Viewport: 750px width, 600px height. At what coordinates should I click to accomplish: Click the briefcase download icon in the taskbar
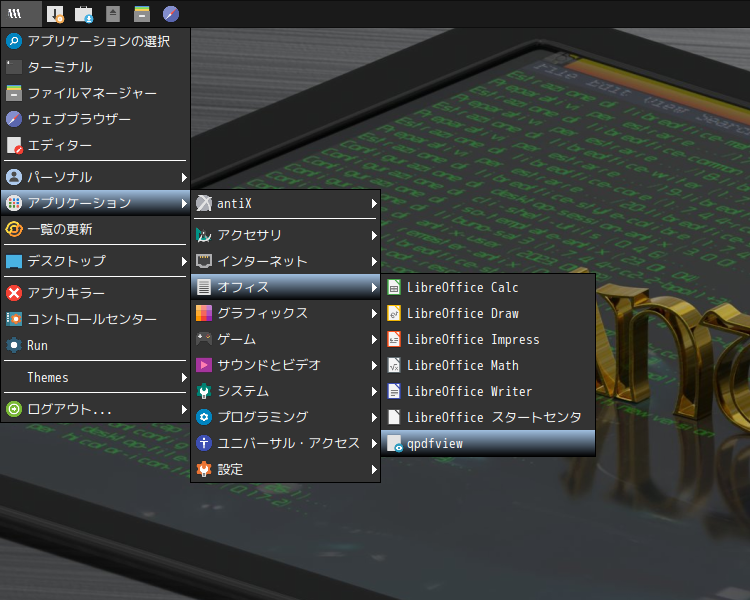click(x=84, y=14)
